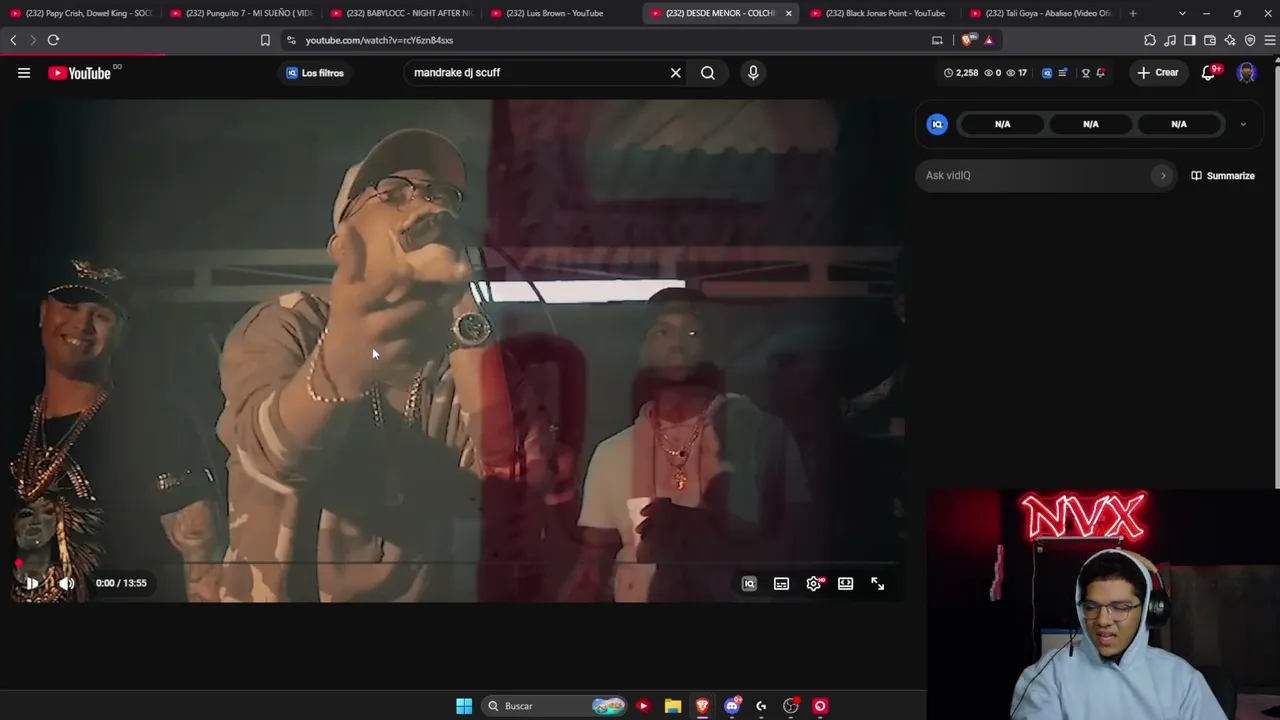Expand the vidIQ score panel chevron

(x=1243, y=125)
